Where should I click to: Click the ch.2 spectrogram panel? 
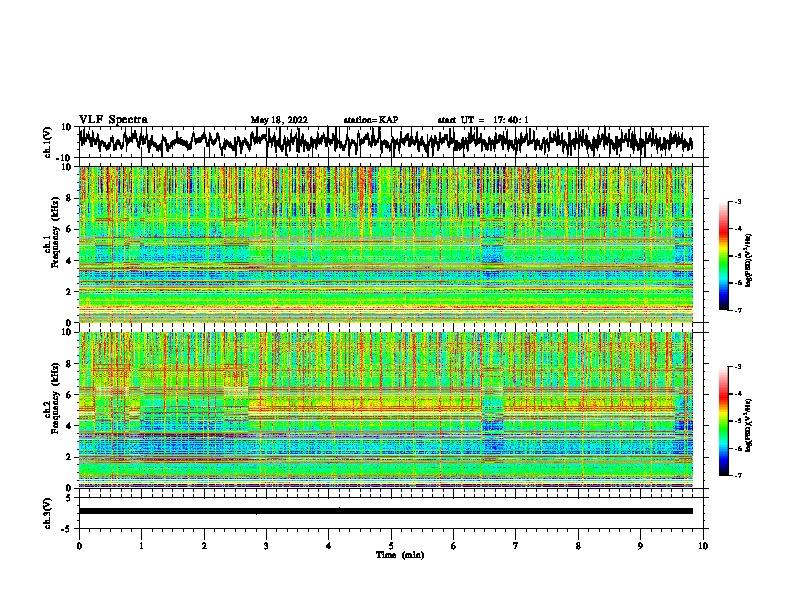(x=385, y=410)
